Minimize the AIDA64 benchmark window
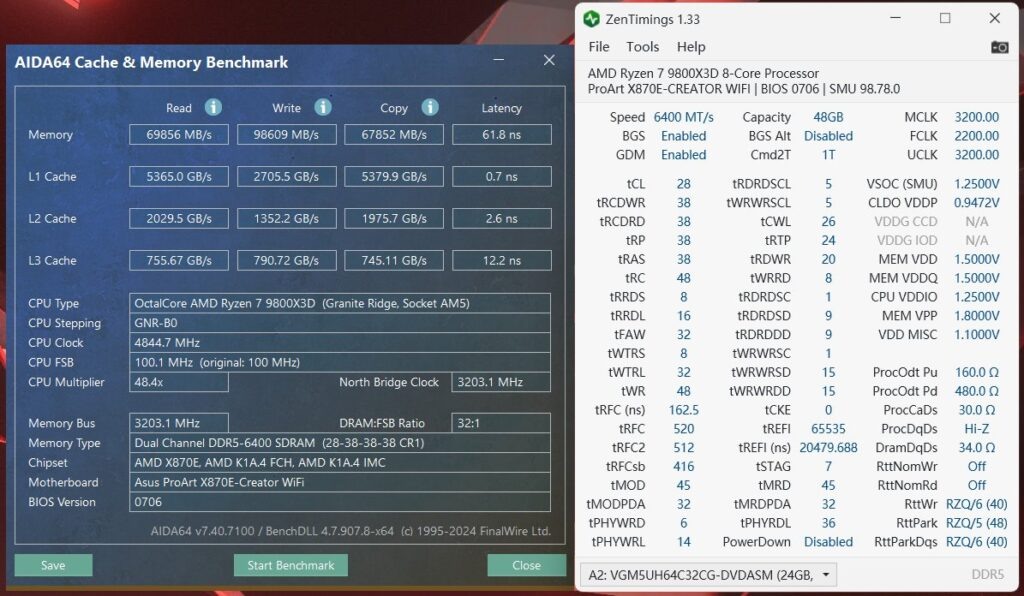This screenshot has height=596, width=1024. point(499,60)
